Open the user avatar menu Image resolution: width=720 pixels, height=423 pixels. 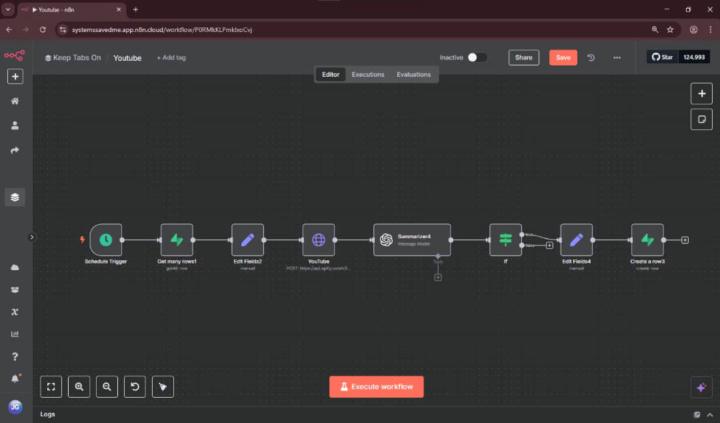(15, 407)
